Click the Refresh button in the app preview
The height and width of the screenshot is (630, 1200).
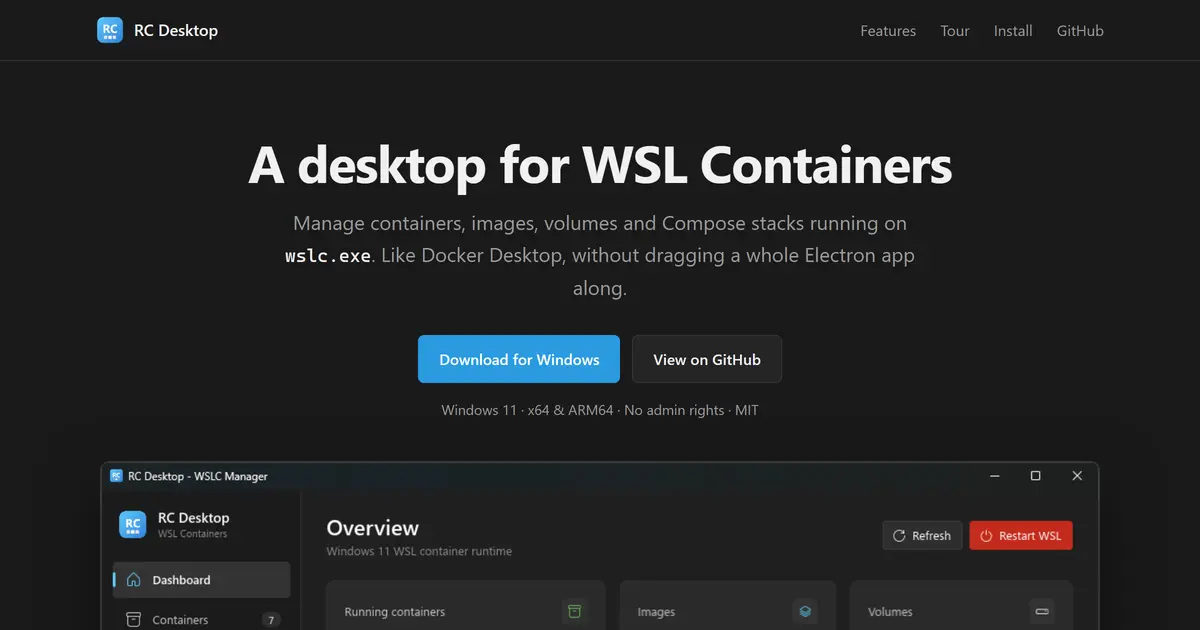click(x=922, y=535)
